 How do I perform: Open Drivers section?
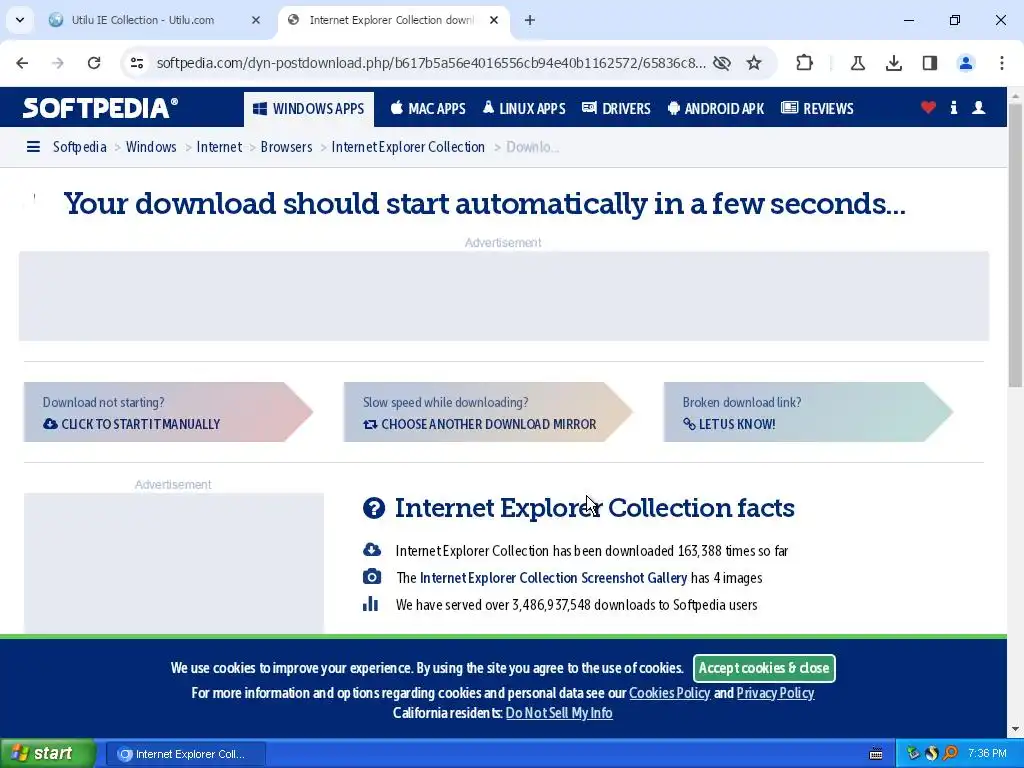[616, 108]
